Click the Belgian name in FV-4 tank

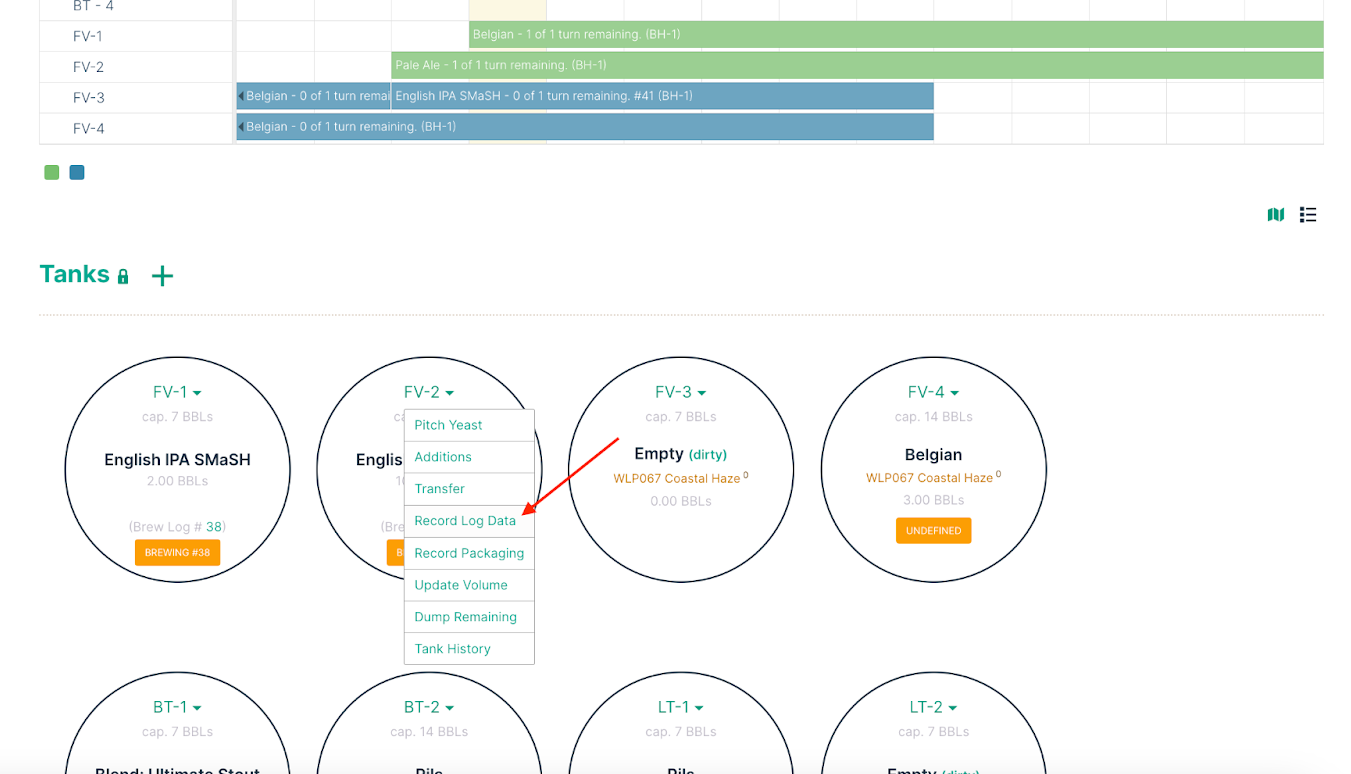pos(933,455)
